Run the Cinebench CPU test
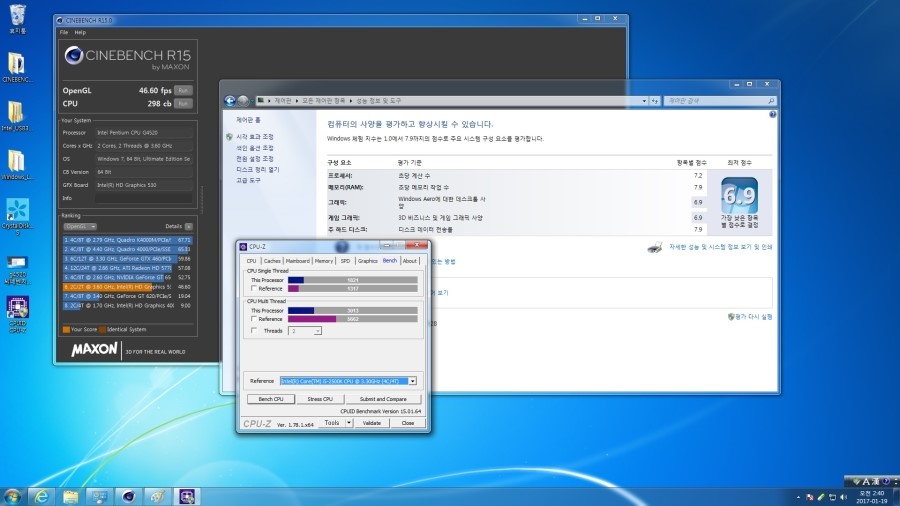Screen dimensions: 900x506 [182, 103]
